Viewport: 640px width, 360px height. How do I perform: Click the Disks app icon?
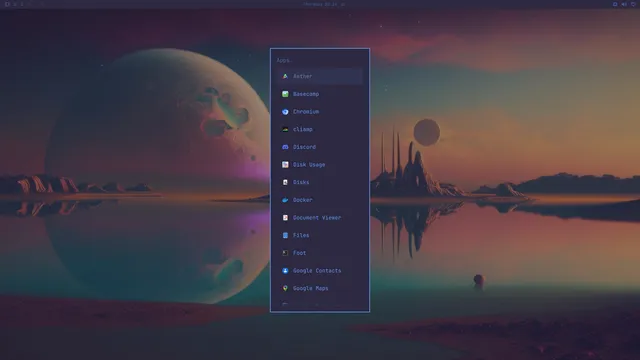pos(285,182)
